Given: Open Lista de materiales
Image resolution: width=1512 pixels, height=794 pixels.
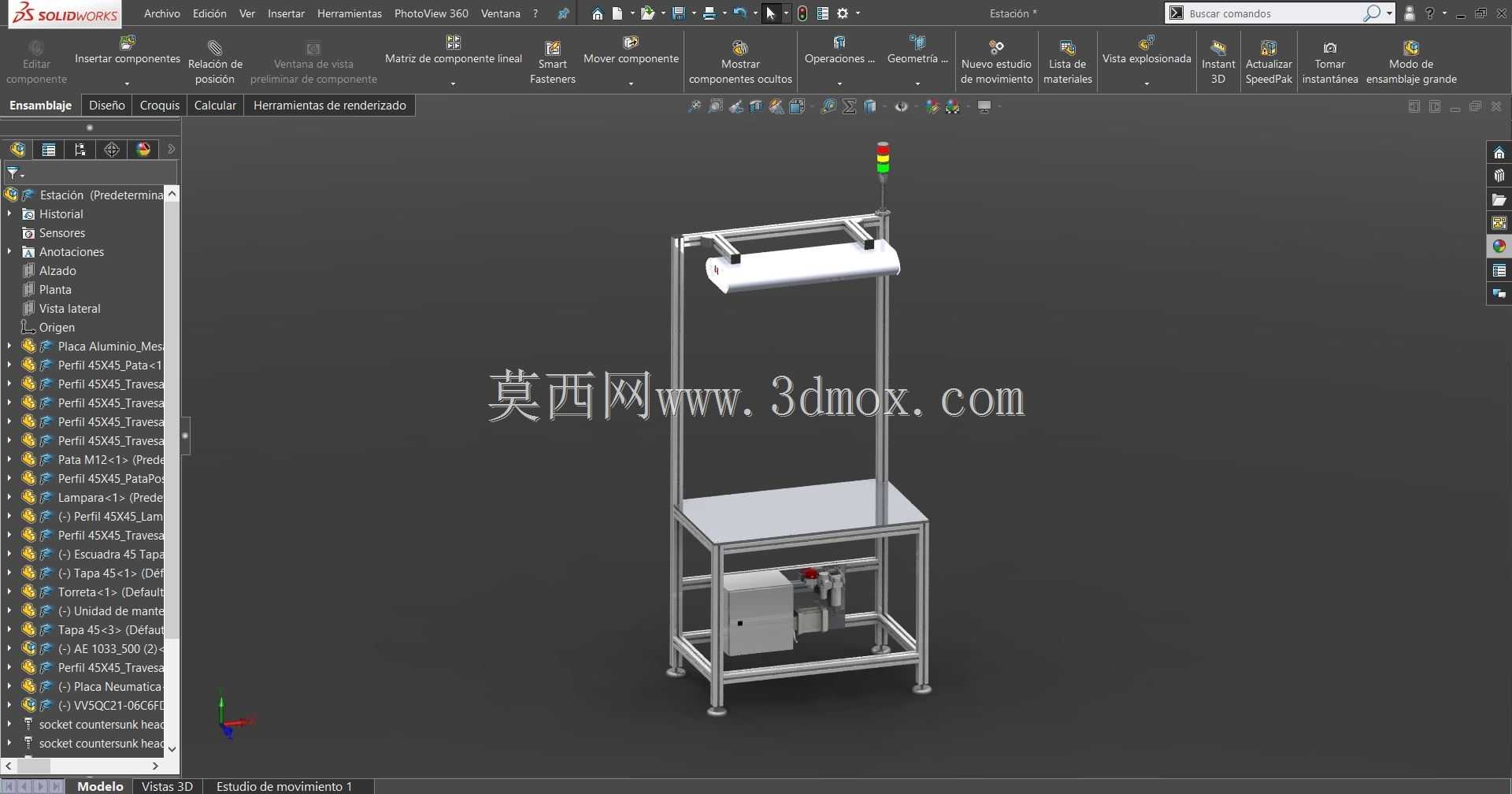Looking at the screenshot, I should tap(1067, 62).
